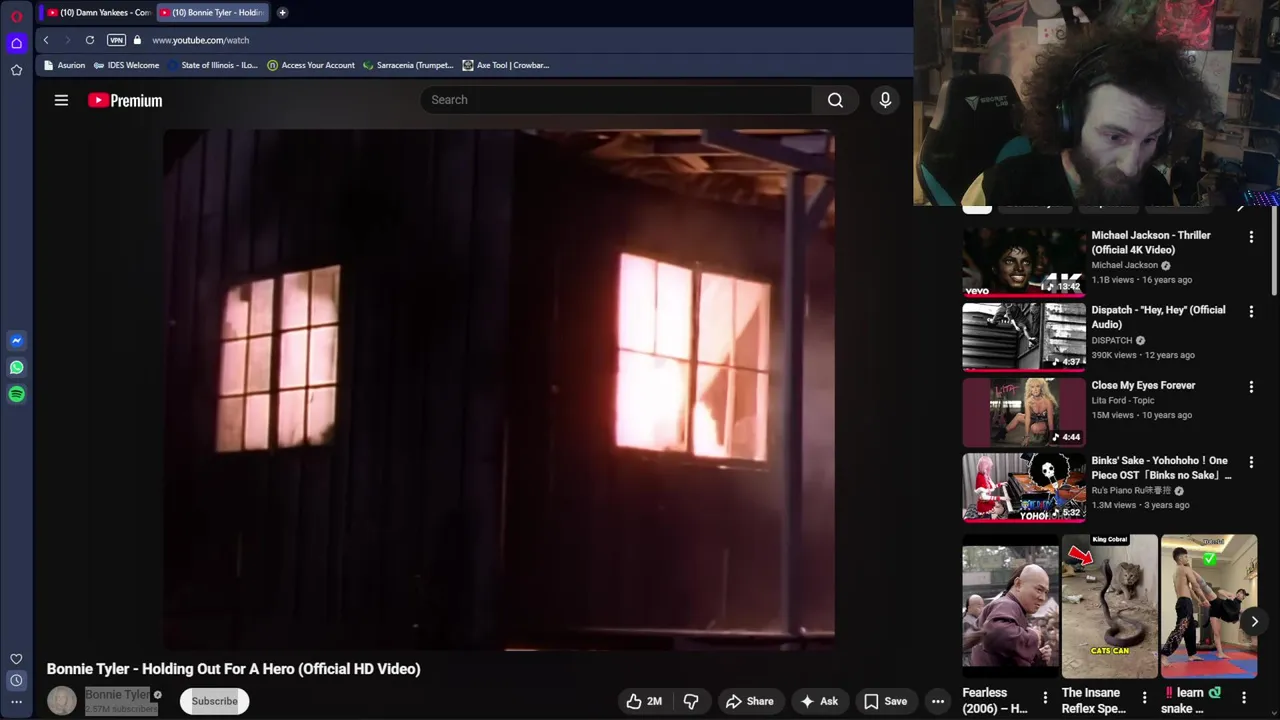1280x720 pixels.
Task: Go back with the browser back arrow
Action: tap(46, 40)
